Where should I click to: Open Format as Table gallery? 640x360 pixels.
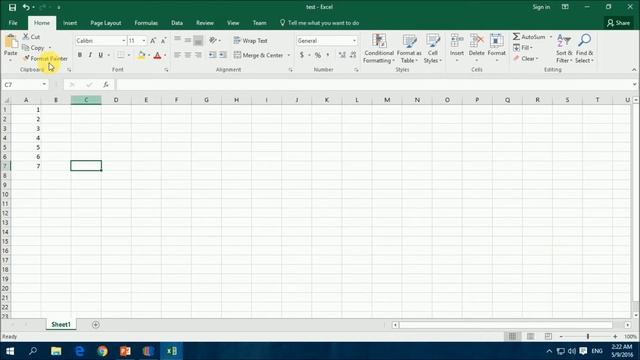(x=409, y=48)
